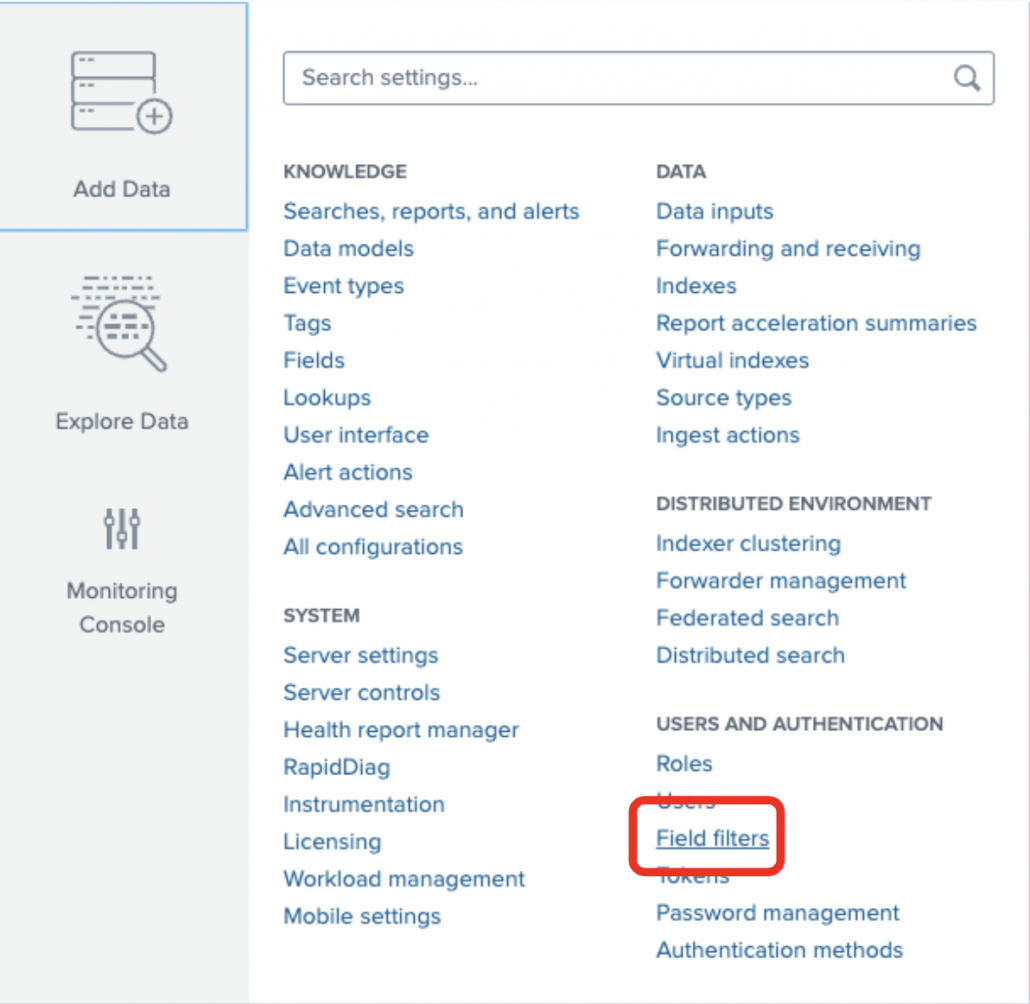This screenshot has height=1004, width=1030.
Task: Click the Add Data icon
Action: 122,92
